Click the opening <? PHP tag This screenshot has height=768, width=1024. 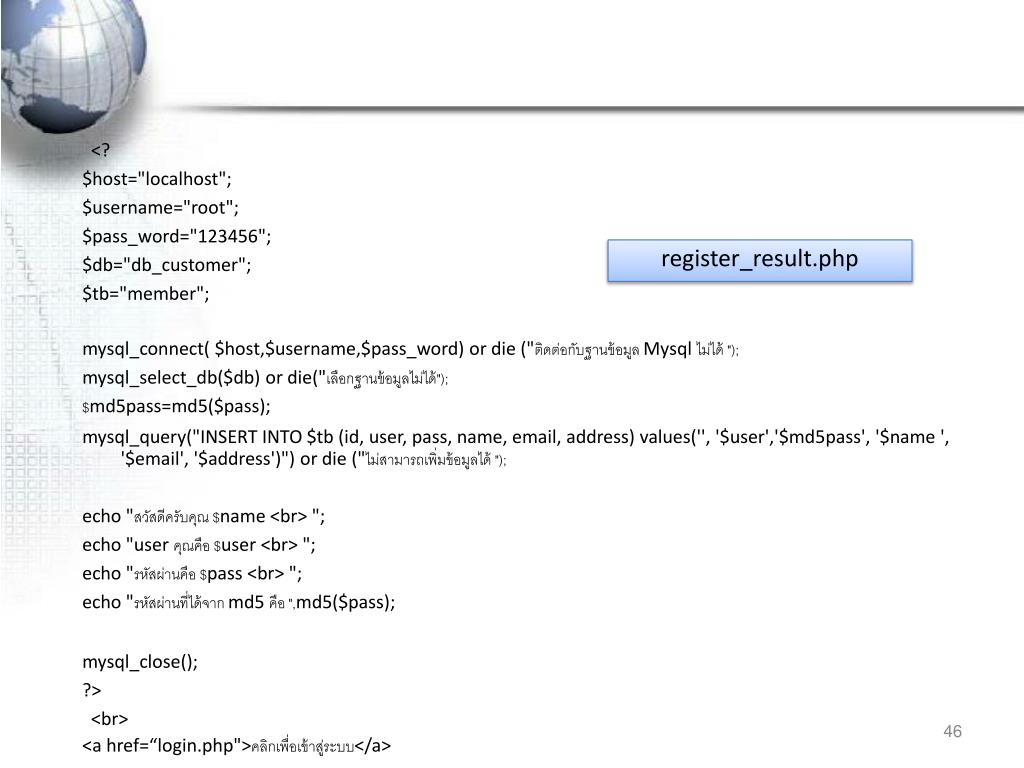coord(100,150)
